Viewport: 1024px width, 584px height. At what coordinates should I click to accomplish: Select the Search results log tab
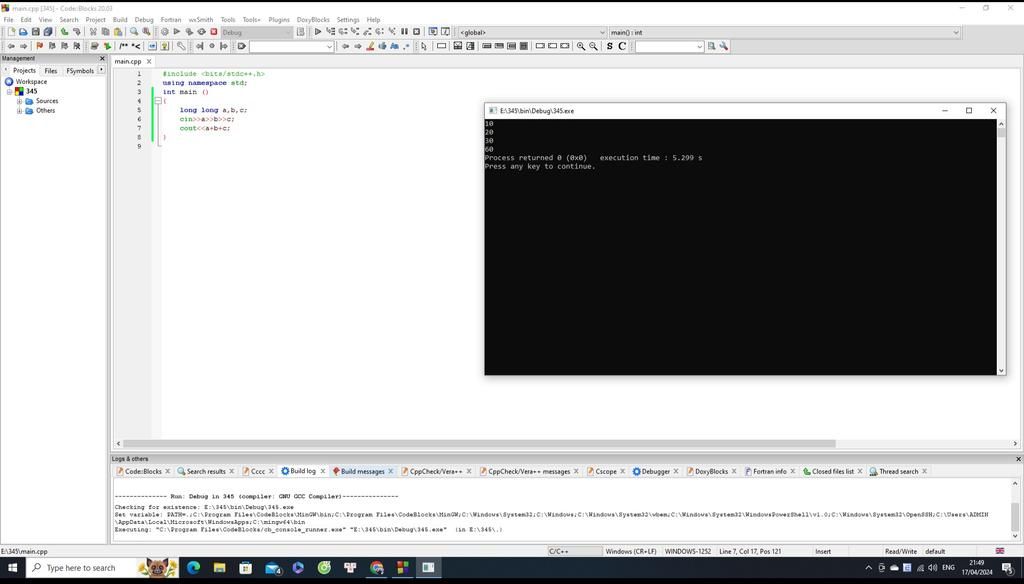click(x=206, y=471)
